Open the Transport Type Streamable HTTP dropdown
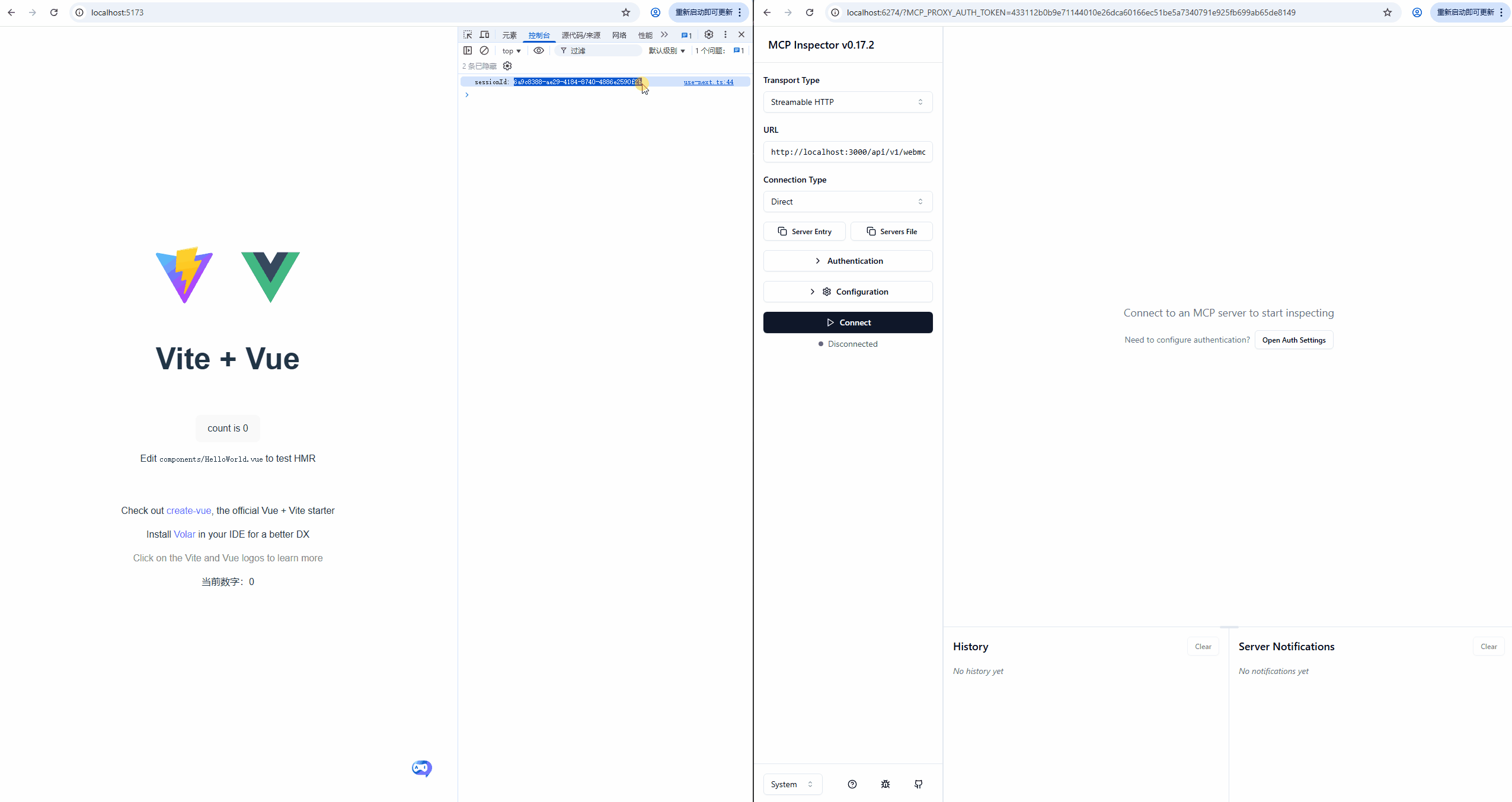Image resolution: width=1512 pixels, height=802 pixels. [847, 102]
